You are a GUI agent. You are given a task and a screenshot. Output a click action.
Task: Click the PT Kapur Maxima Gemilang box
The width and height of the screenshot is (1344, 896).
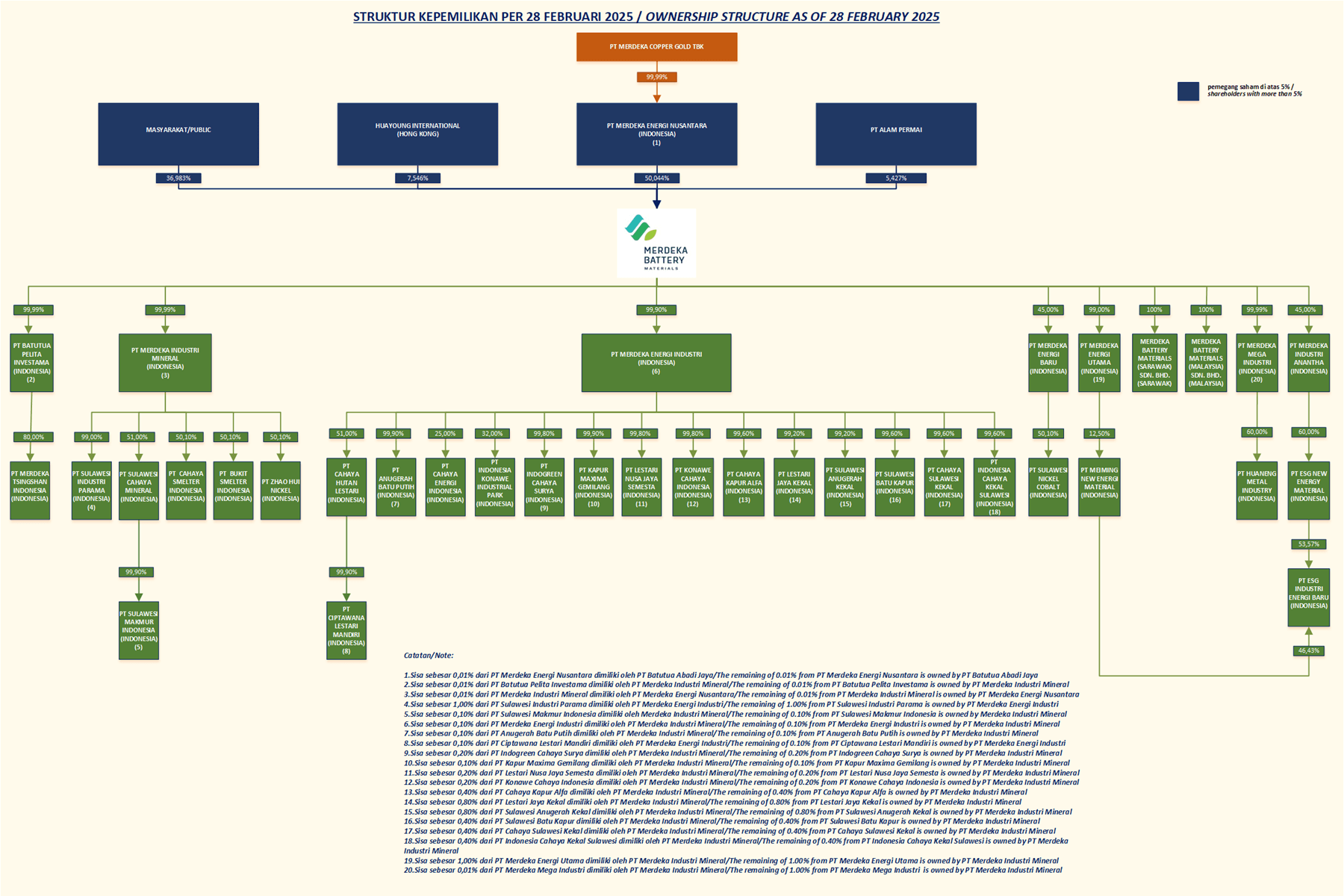tap(594, 487)
